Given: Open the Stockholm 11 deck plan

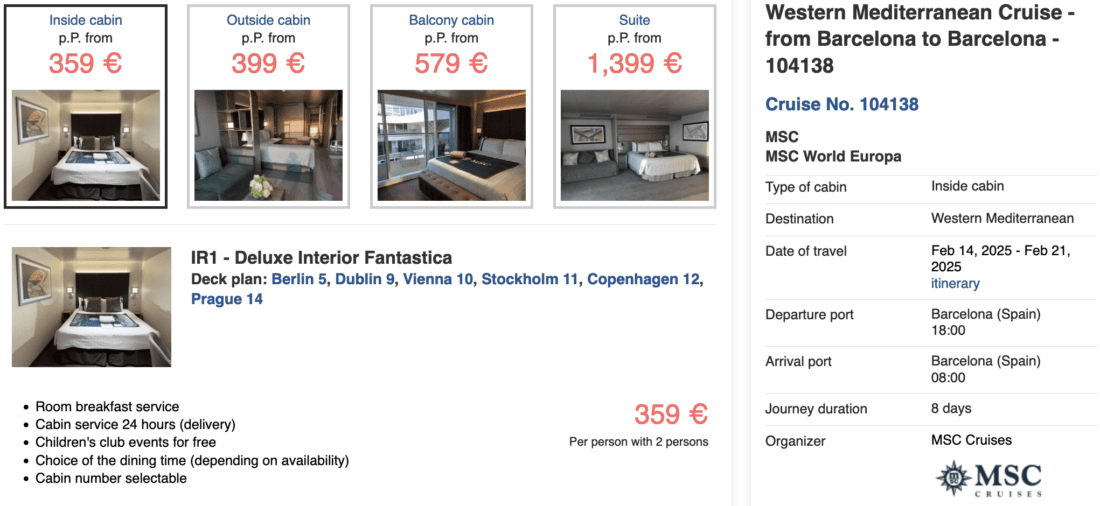Looking at the screenshot, I should pyautogui.click(x=530, y=279).
